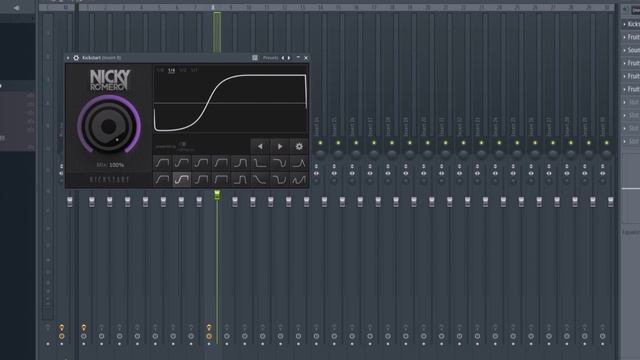The height and width of the screenshot is (360, 640).
Task: Mute Insert 18 with its green LED
Action: click(x=392, y=143)
